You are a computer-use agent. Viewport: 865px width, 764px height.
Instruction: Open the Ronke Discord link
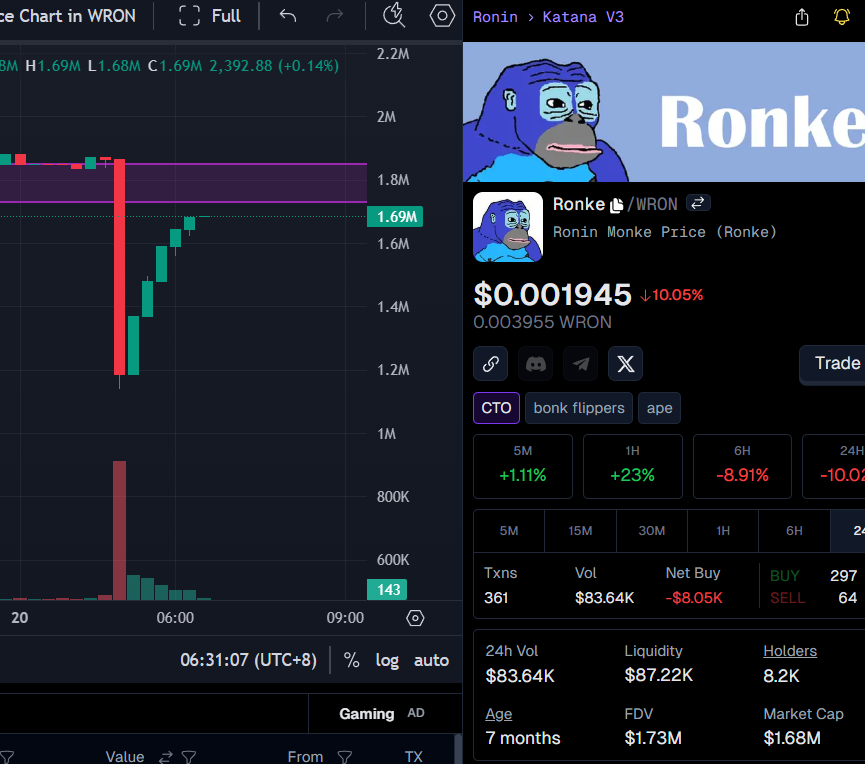(535, 364)
